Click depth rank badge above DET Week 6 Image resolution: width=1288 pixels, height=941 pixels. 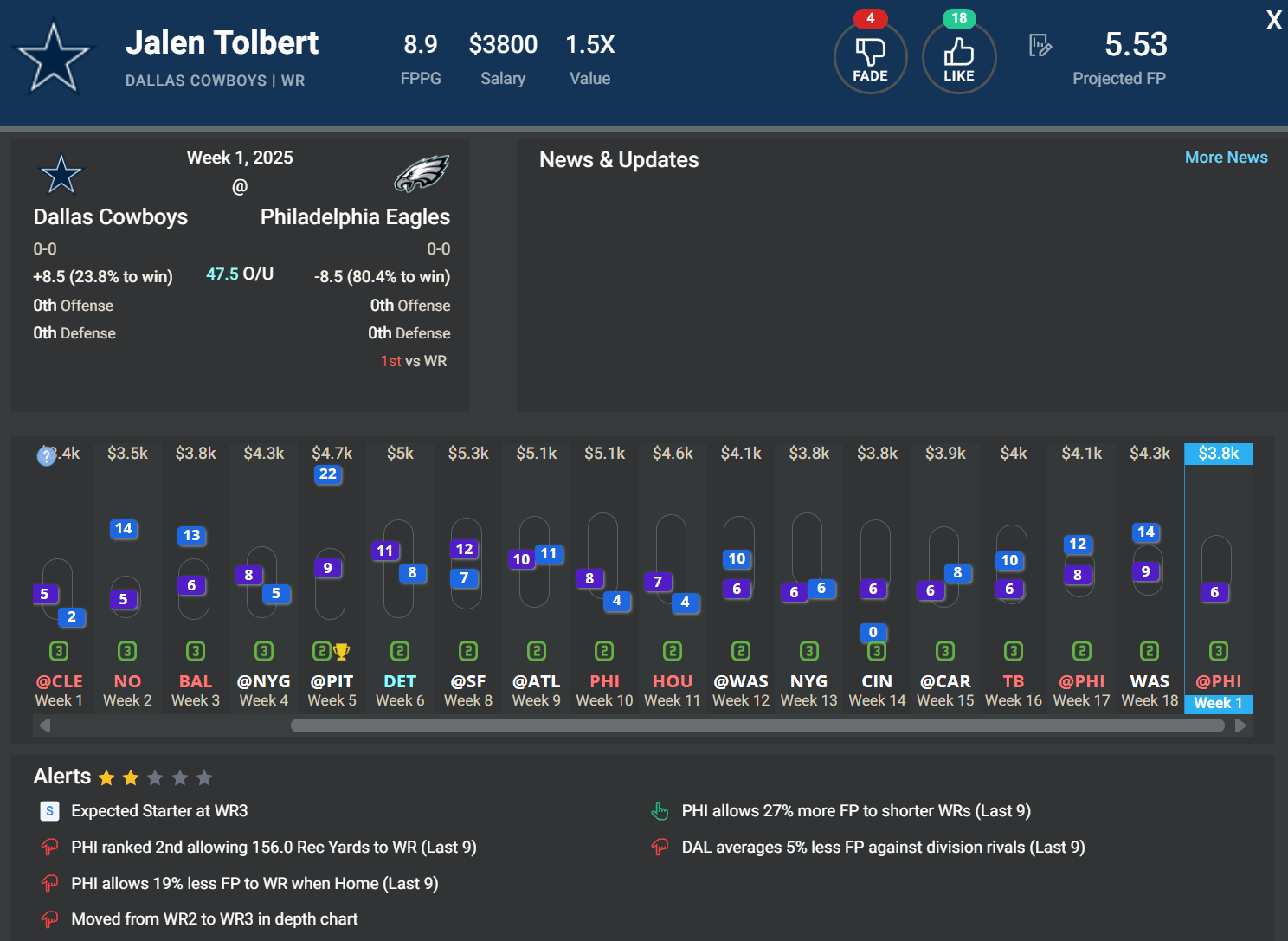pos(400,651)
